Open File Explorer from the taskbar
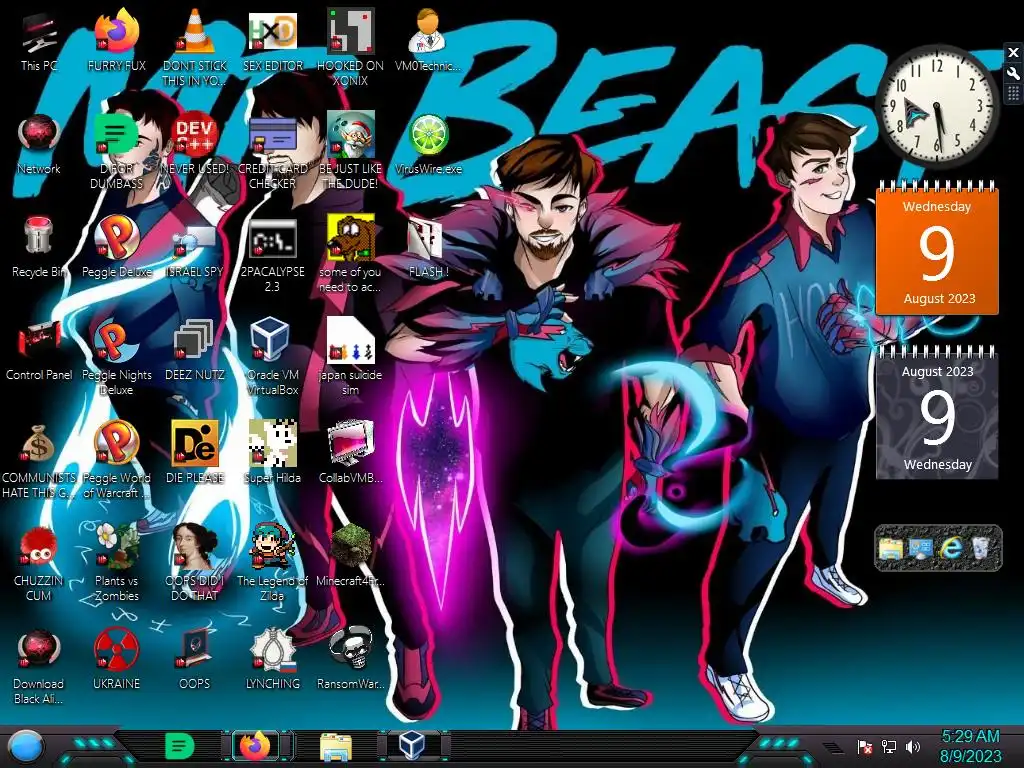 pos(336,746)
